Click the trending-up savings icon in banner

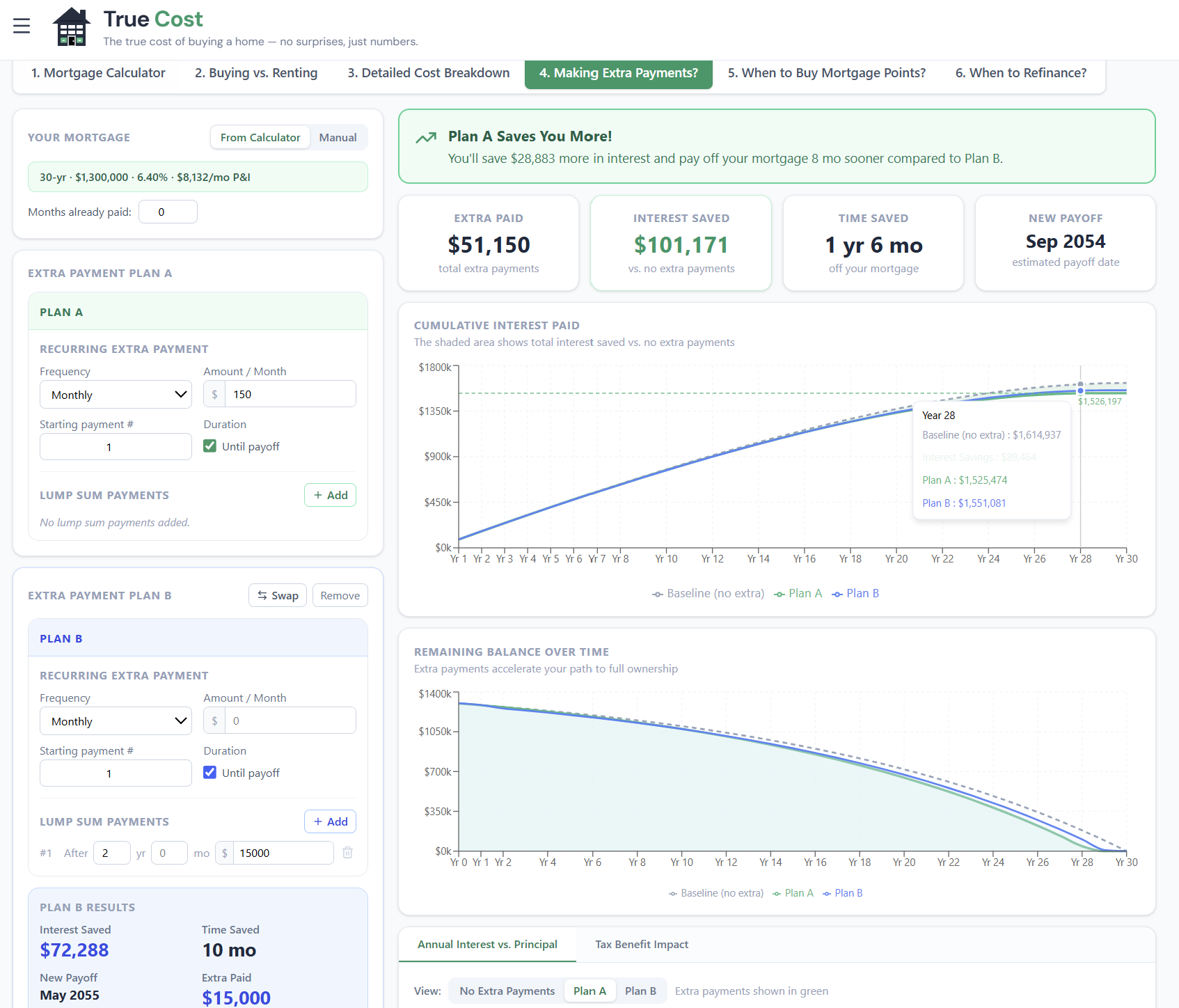(426, 138)
